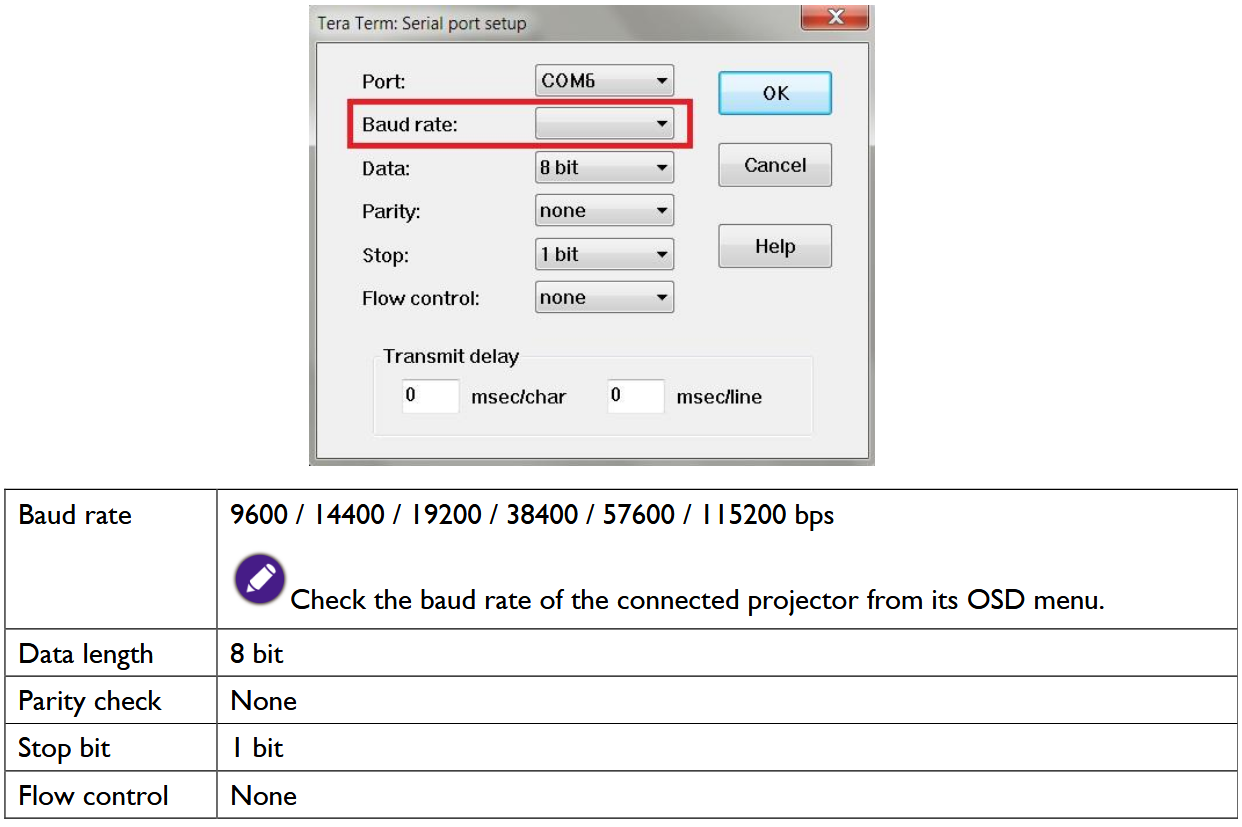Click the Cancel button
The height and width of the screenshot is (827, 1242).
775,165
